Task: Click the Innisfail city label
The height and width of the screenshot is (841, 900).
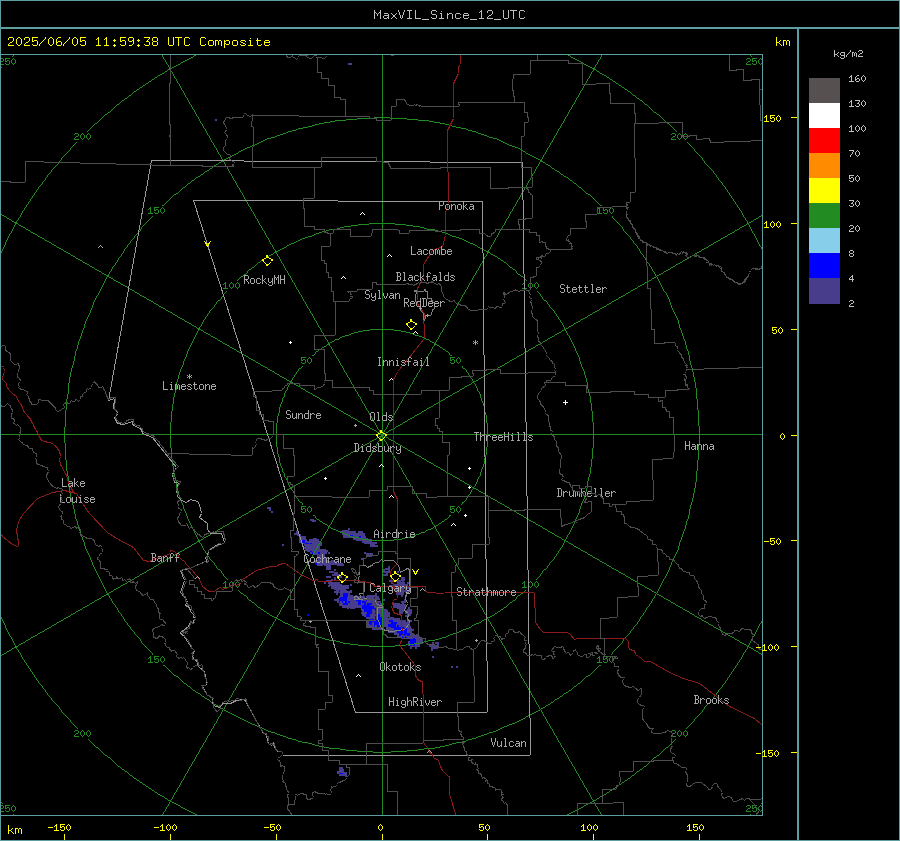Action: 403,362
